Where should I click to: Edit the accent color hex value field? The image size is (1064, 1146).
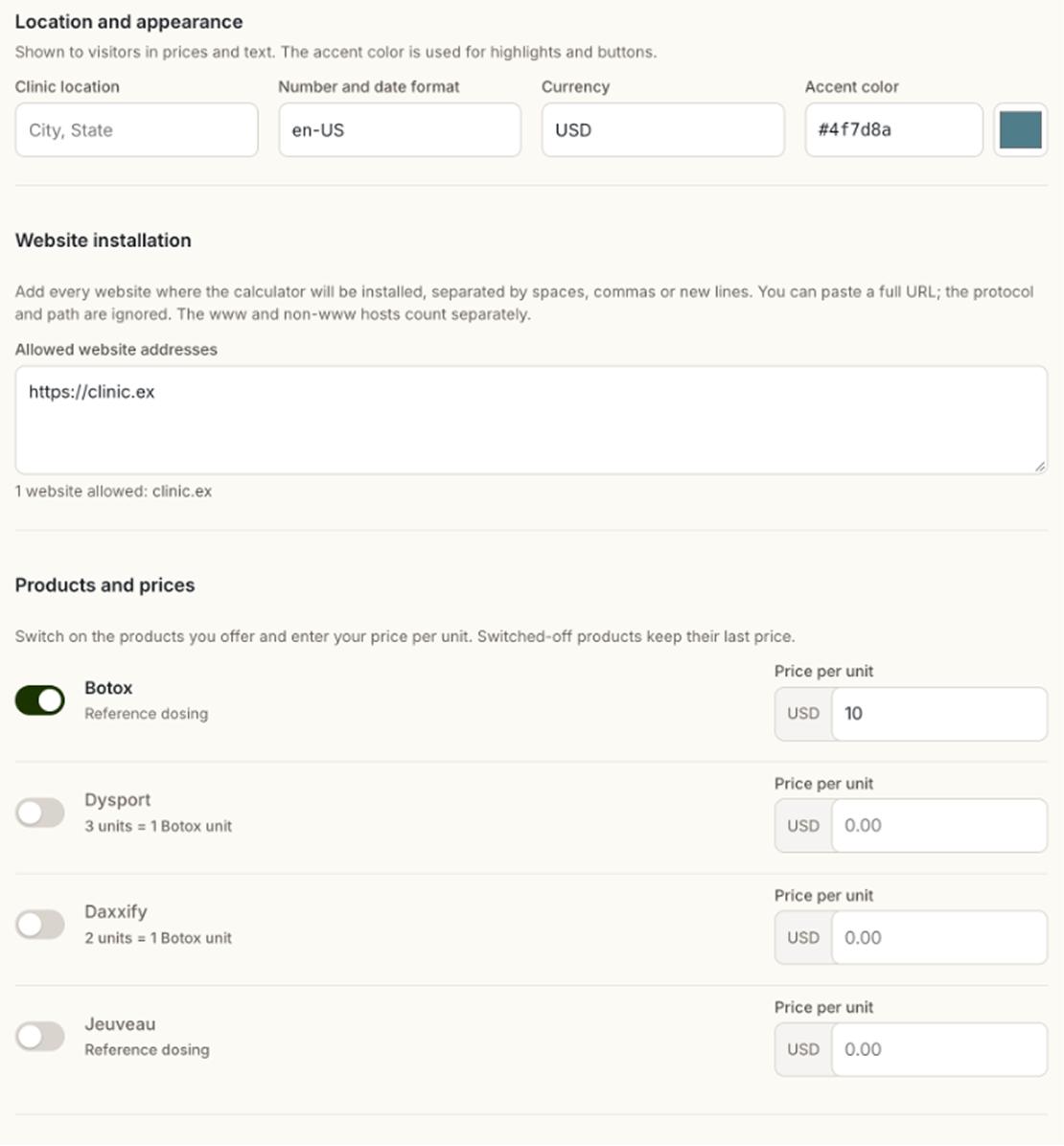(x=893, y=129)
